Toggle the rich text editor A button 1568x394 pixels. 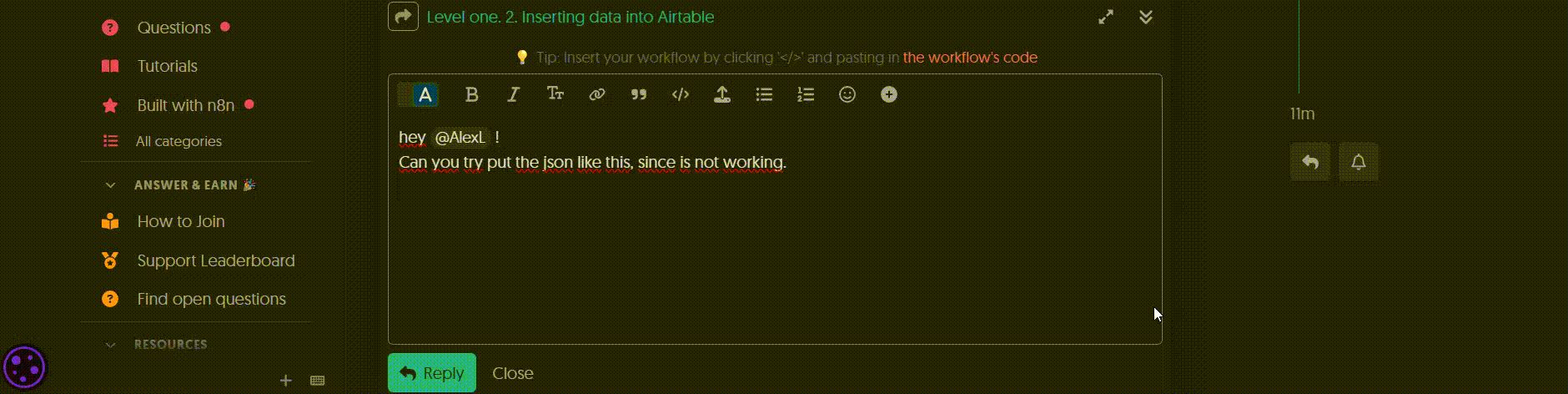(x=425, y=95)
